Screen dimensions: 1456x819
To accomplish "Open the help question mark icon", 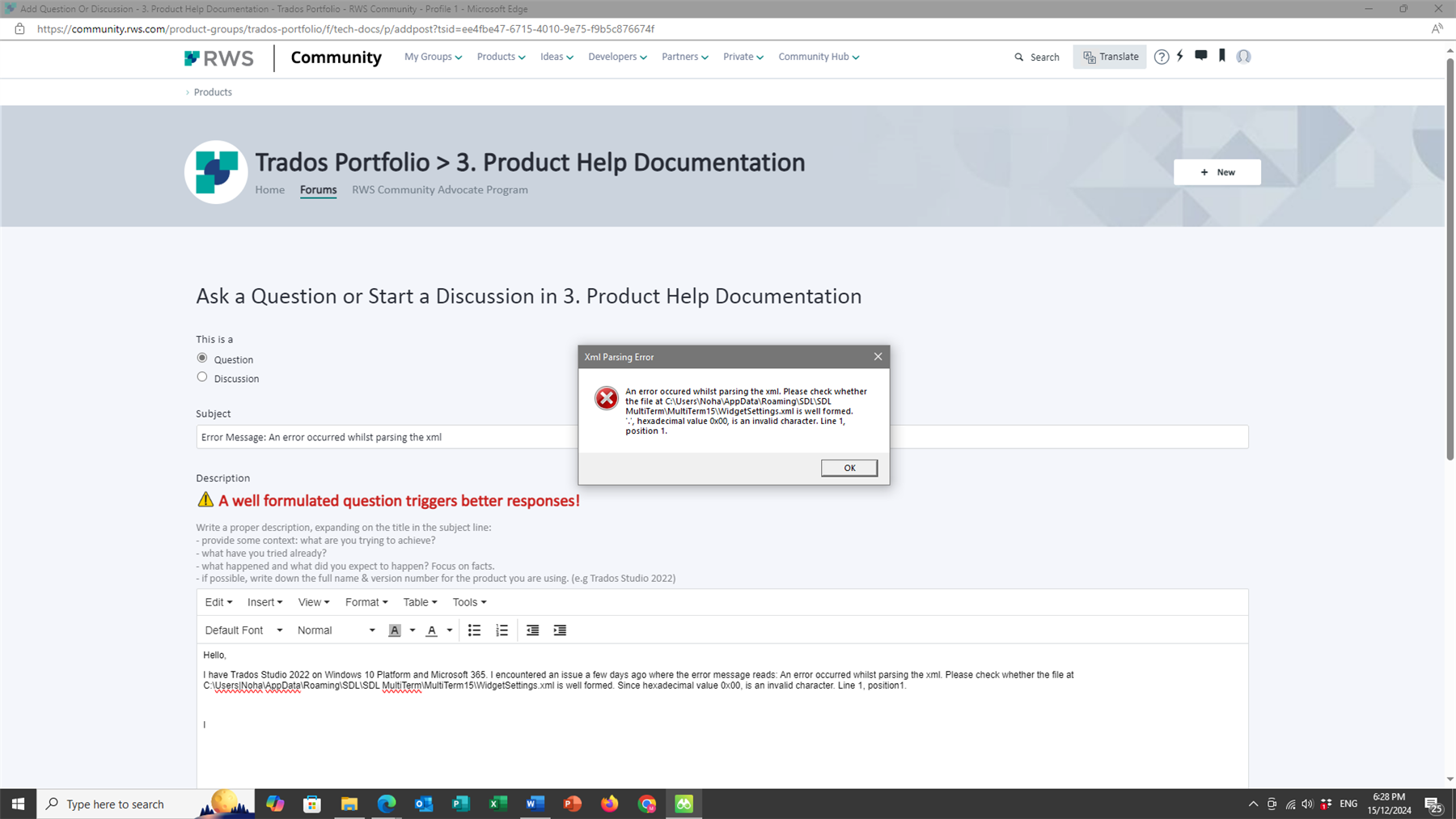I will [1161, 57].
